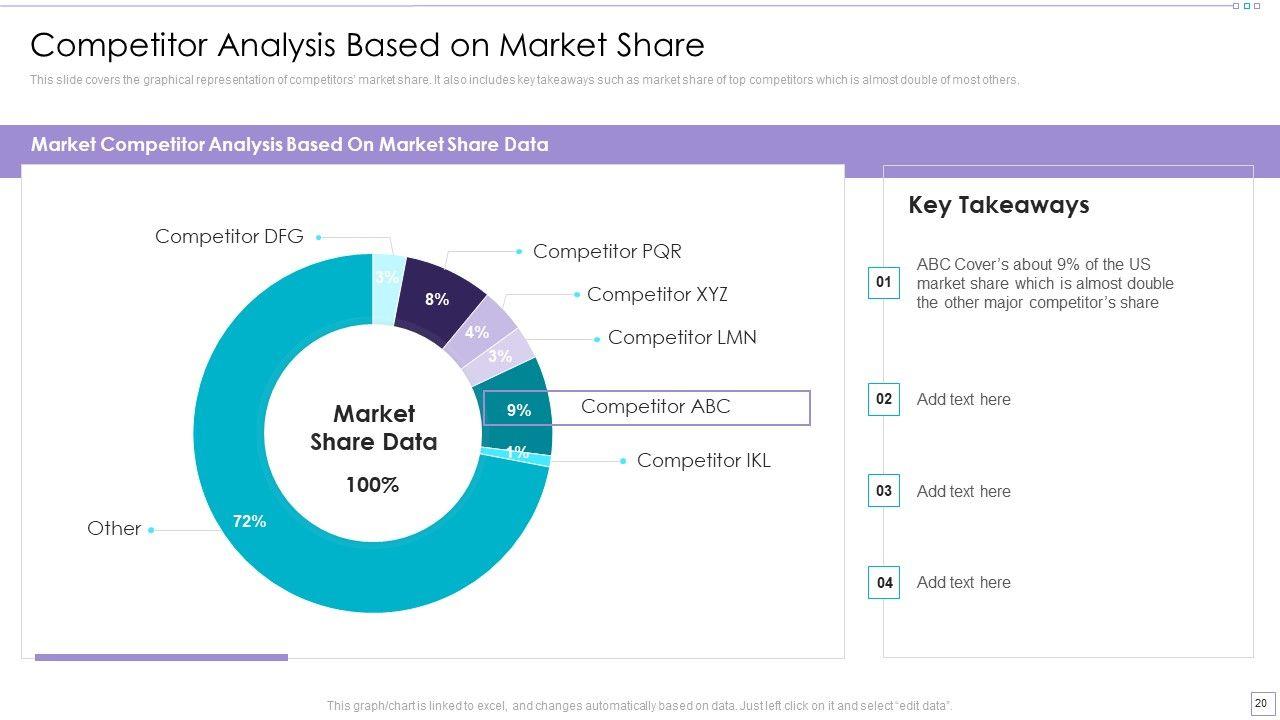Click the 4% Competitor XYZ segment
1280x720 pixels.
(x=477, y=332)
